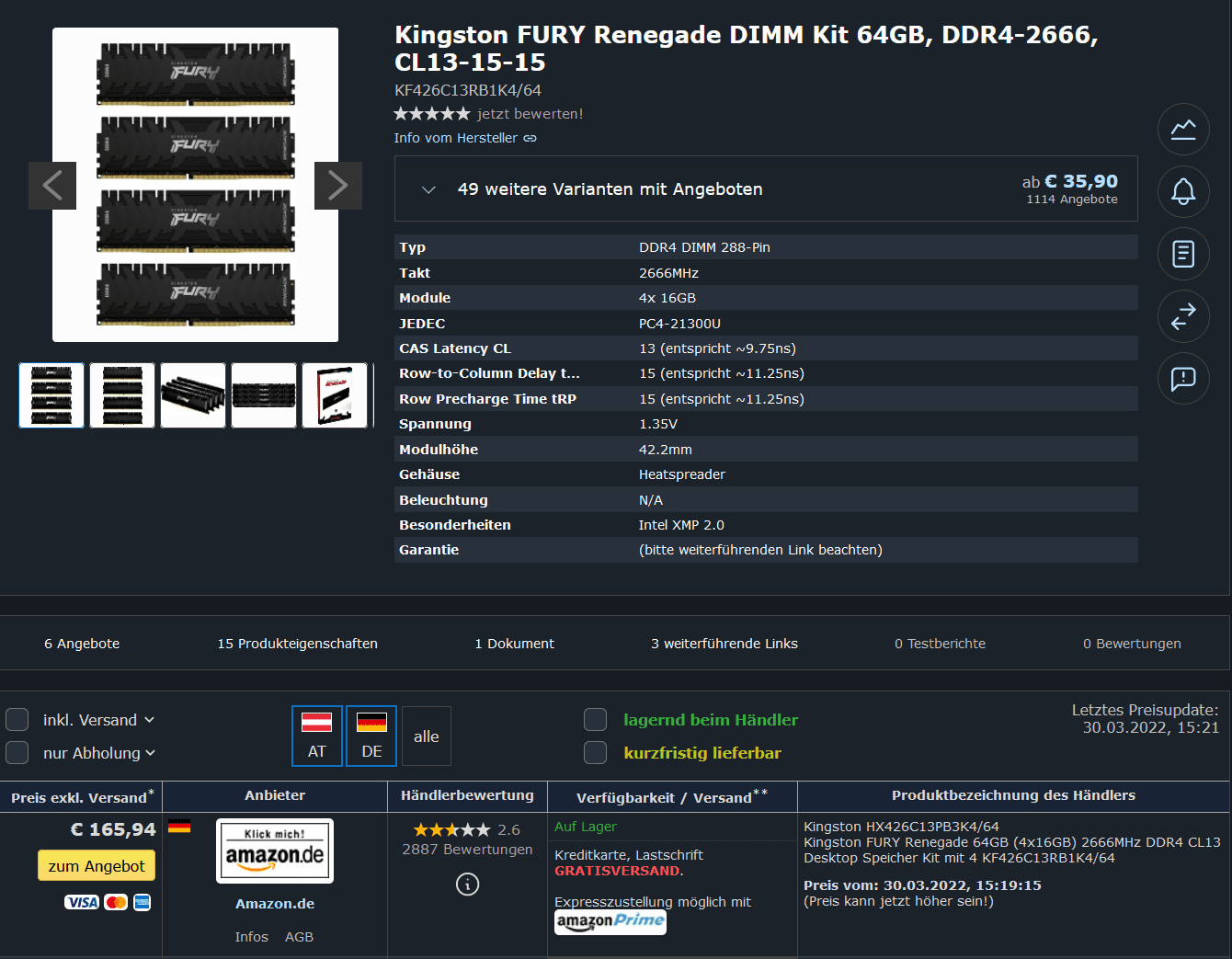Sort by Preis exkl. Versand column
The width and height of the screenshot is (1232, 959).
(x=81, y=796)
